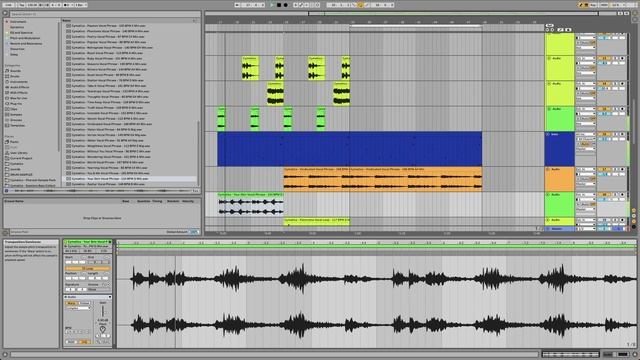Open input channel dropdown on orange Audio track
The height and width of the screenshot is (360, 640).
click(586, 174)
